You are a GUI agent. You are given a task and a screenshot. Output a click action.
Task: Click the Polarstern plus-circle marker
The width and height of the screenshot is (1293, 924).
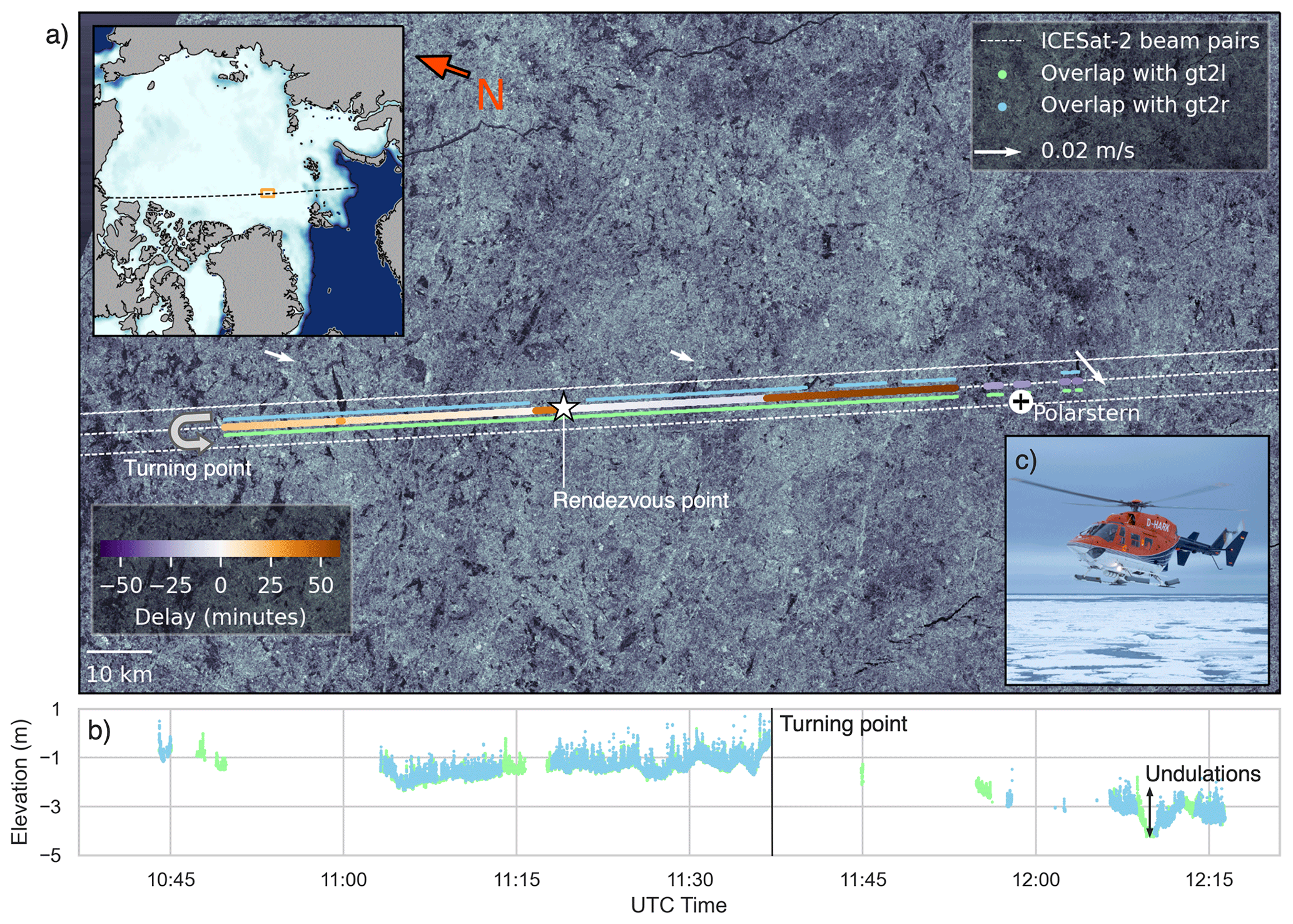point(1020,401)
